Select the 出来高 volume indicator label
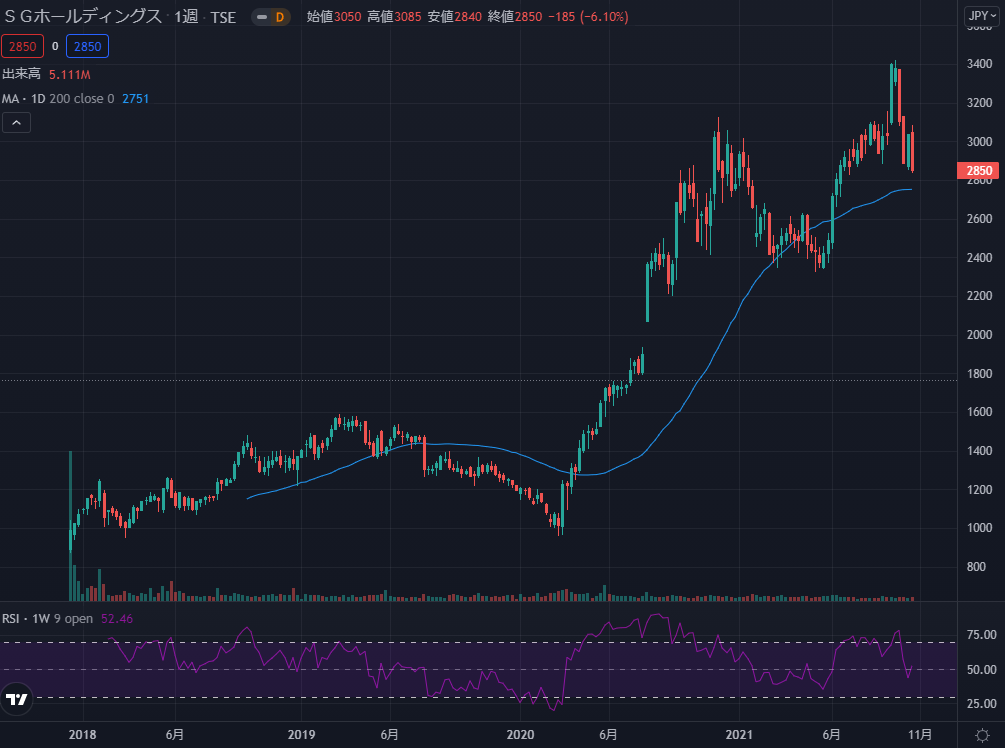 (x=21, y=74)
